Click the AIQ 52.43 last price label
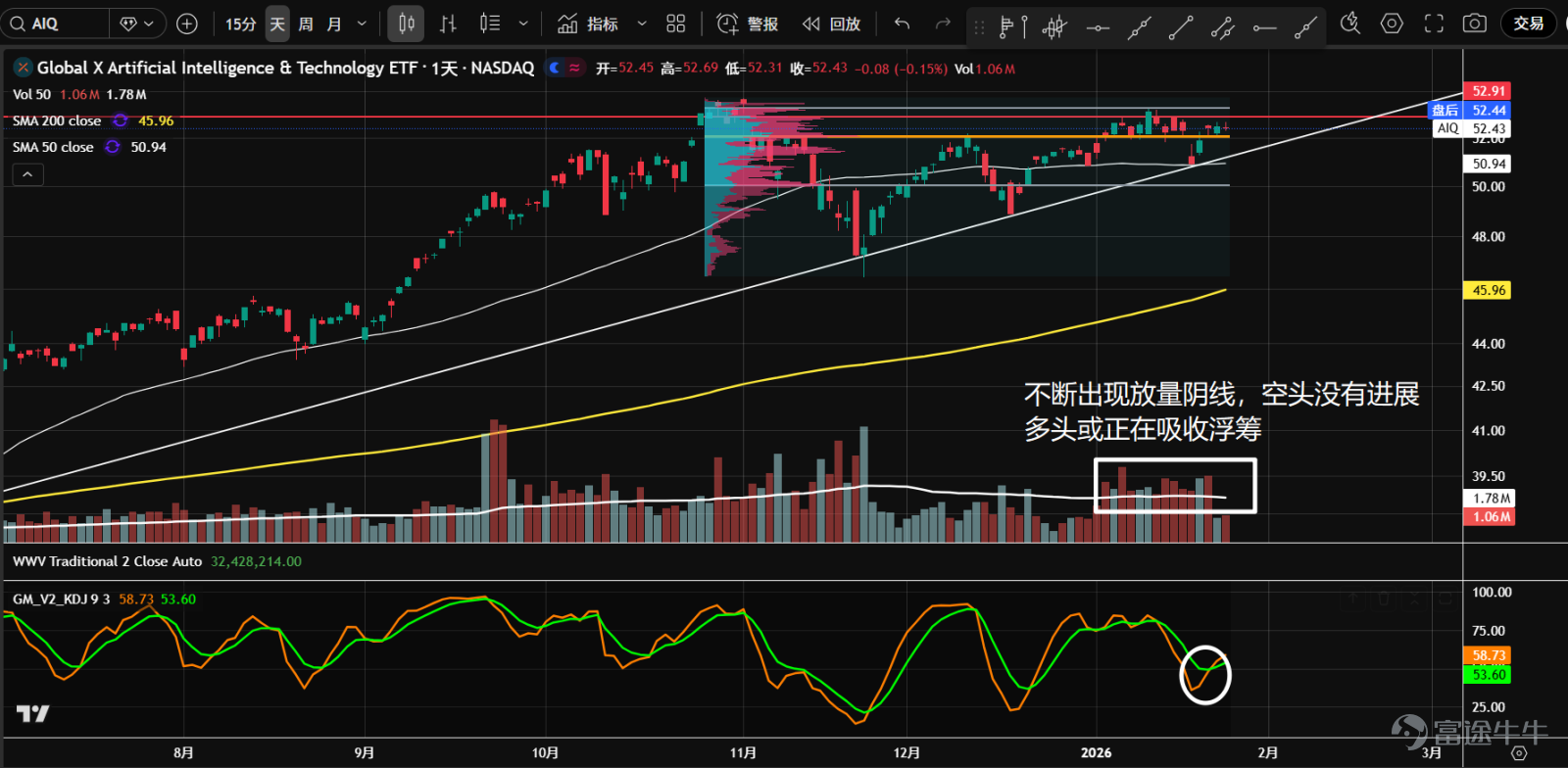 pyautogui.click(x=1473, y=128)
